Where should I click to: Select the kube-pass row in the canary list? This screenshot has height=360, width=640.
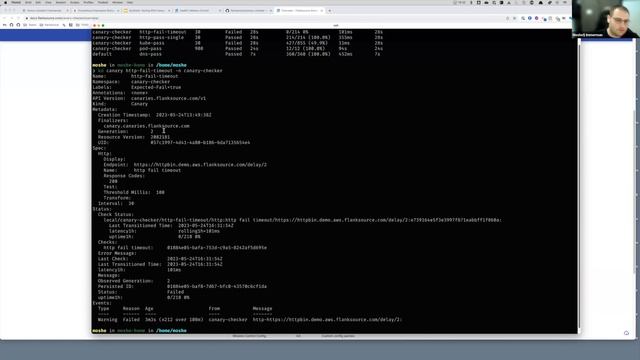238,43
